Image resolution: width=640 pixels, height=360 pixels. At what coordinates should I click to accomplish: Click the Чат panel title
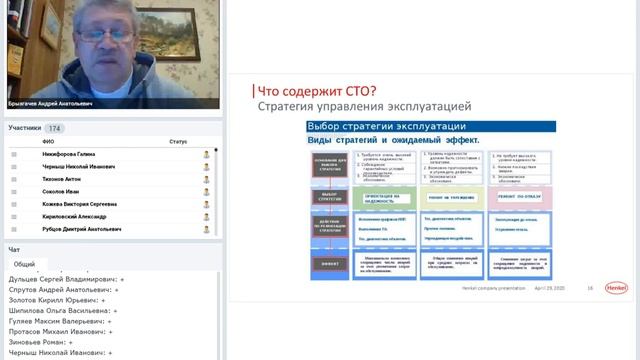pyautogui.click(x=14, y=249)
